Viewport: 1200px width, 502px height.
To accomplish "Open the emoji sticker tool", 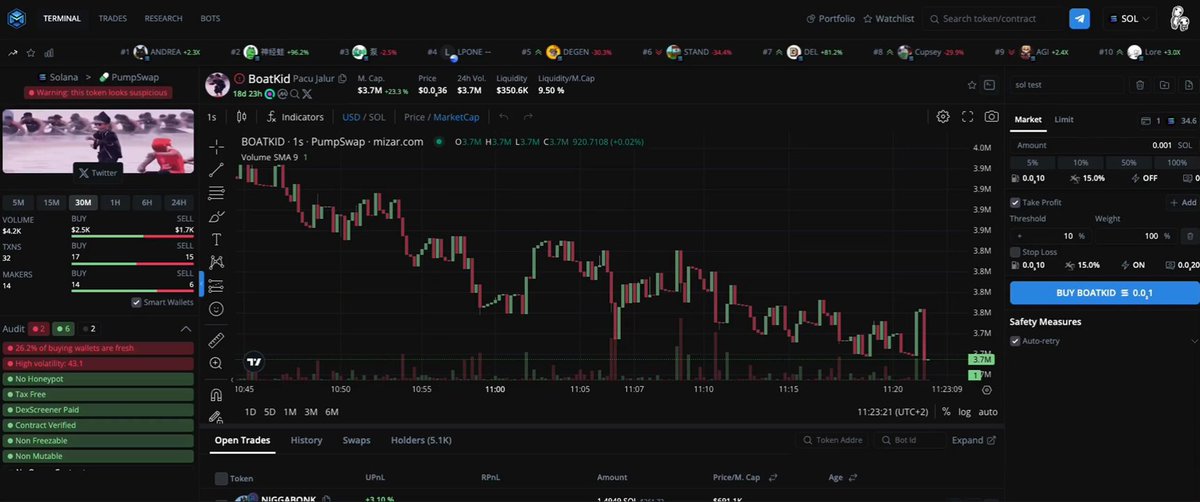I will pos(216,309).
